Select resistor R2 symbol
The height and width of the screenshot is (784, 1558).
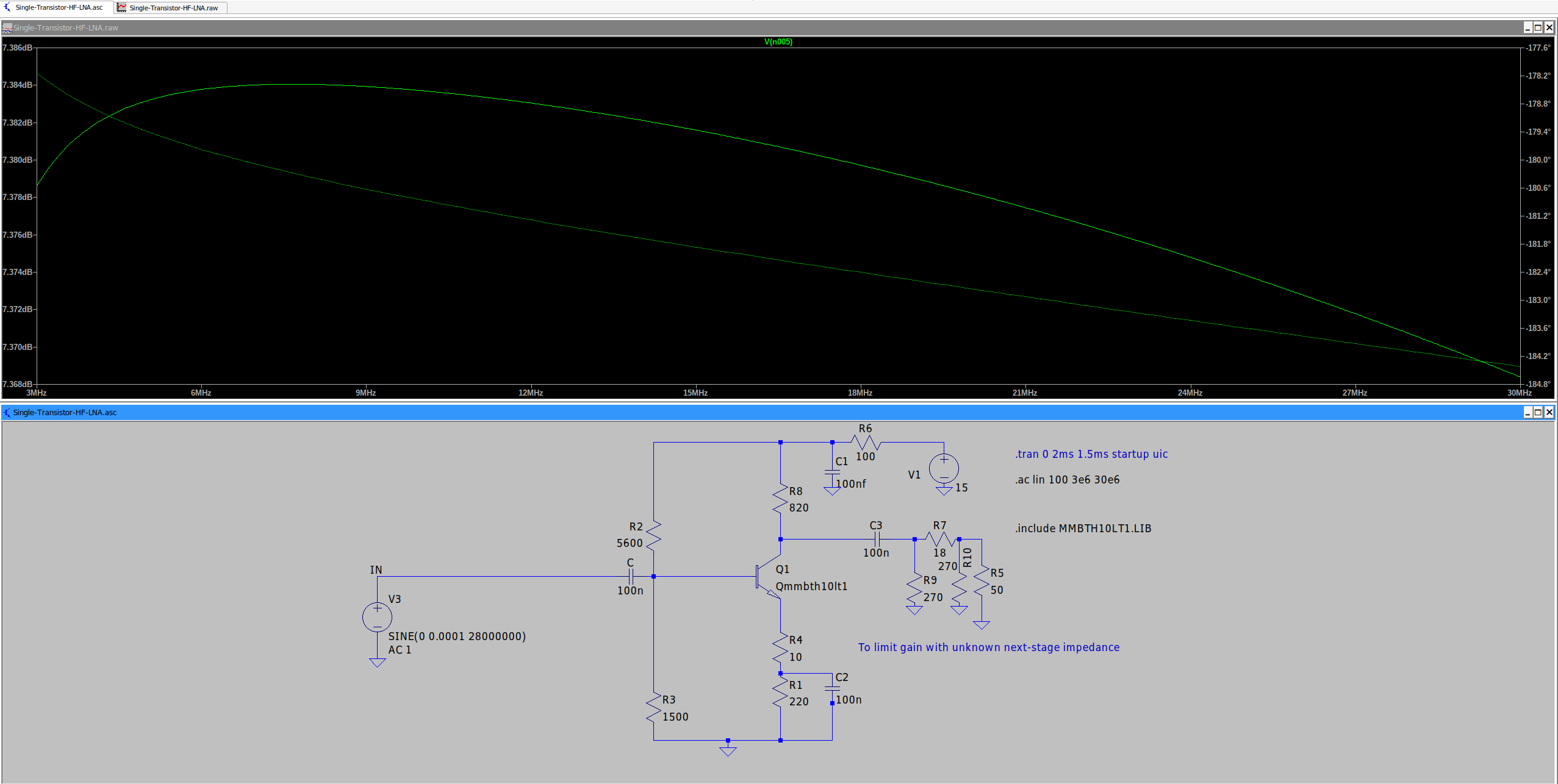click(653, 535)
